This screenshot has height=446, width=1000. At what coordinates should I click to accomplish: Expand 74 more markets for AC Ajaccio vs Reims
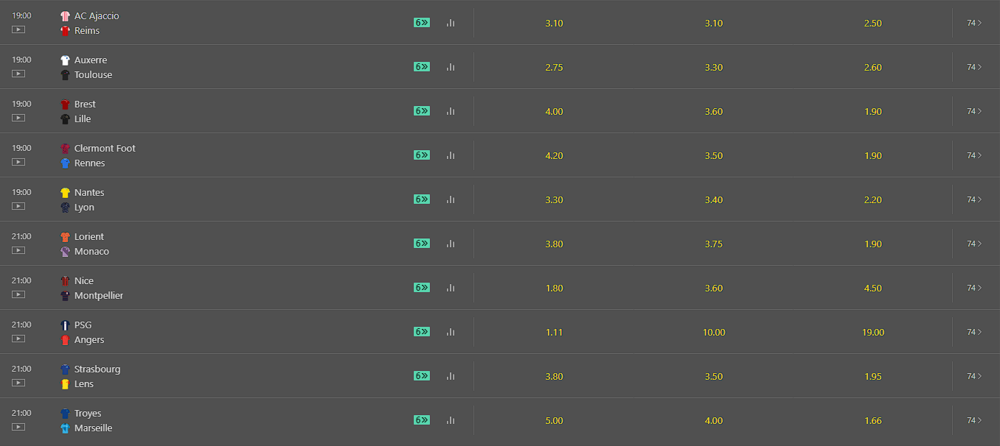coord(973,23)
